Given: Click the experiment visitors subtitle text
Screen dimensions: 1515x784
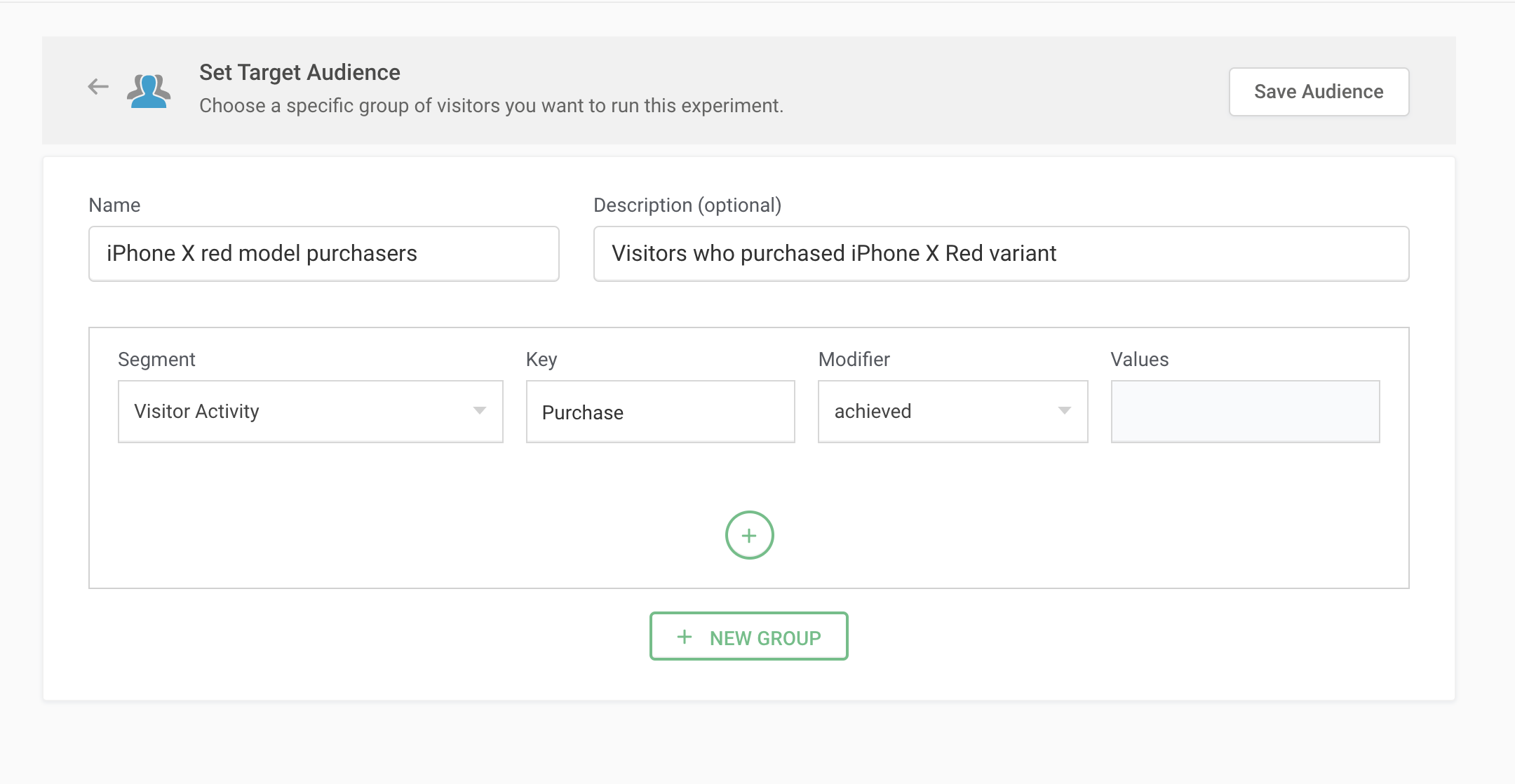Looking at the screenshot, I should 491,106.
